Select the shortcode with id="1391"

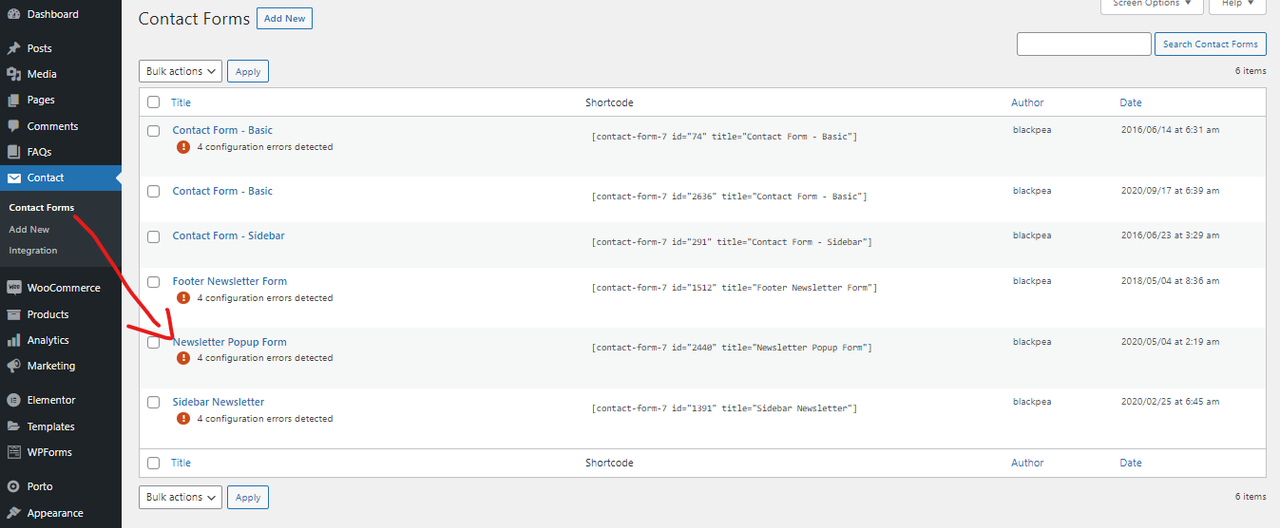tap(725, 408)
